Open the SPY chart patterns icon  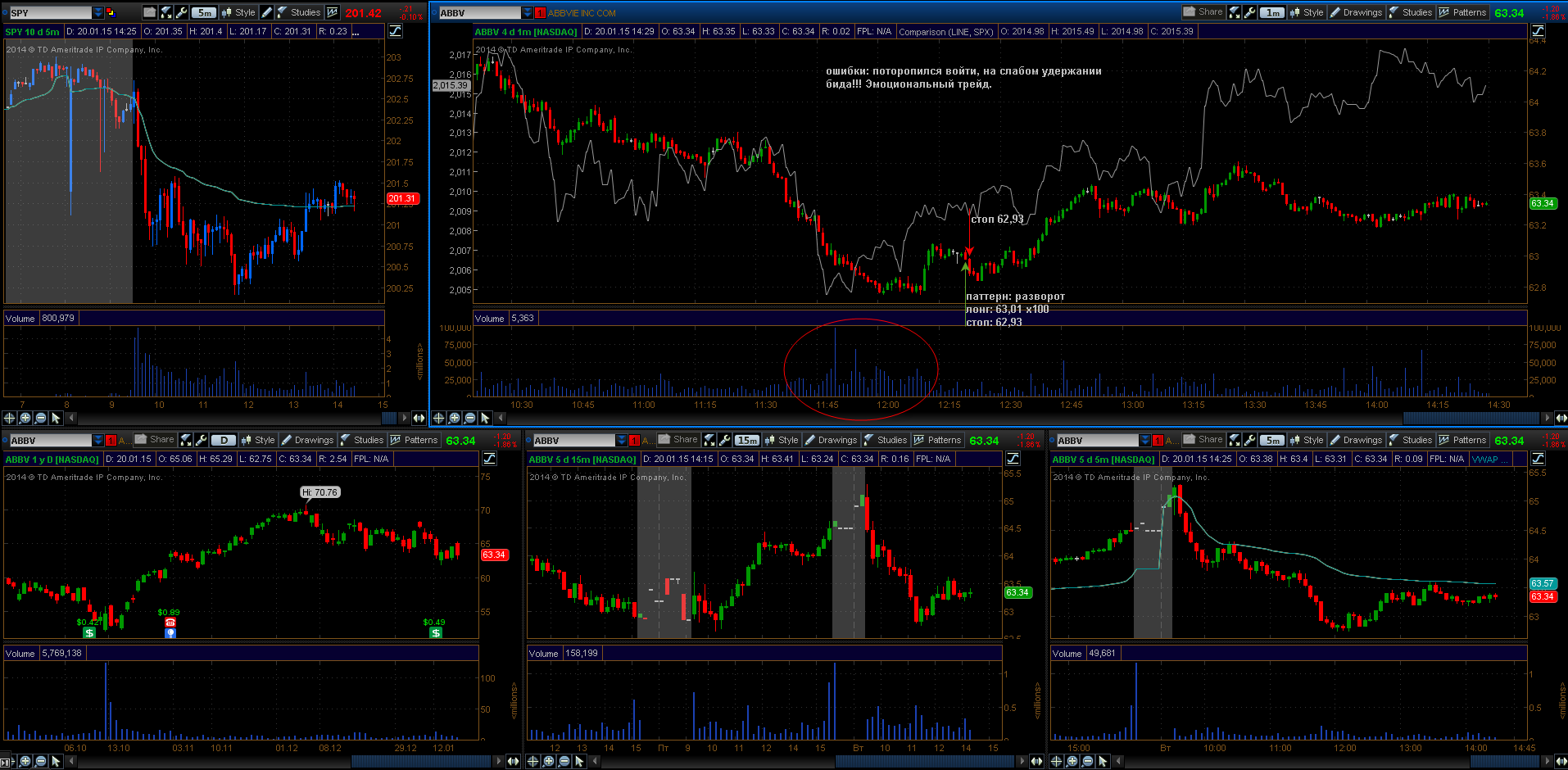point(332,12)
